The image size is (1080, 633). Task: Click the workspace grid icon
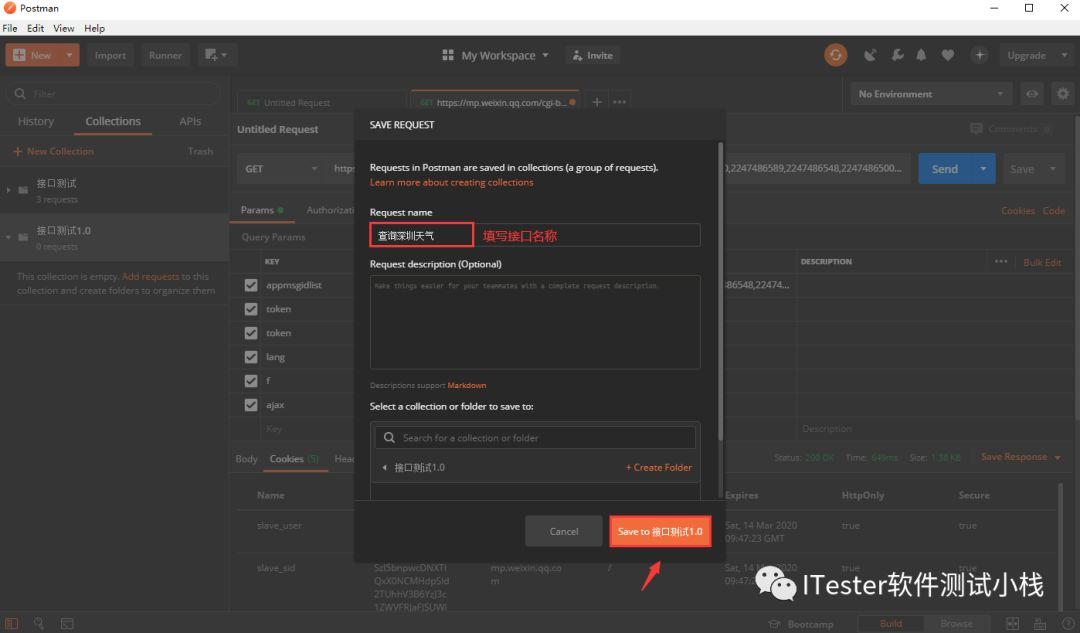coord(448,55)
